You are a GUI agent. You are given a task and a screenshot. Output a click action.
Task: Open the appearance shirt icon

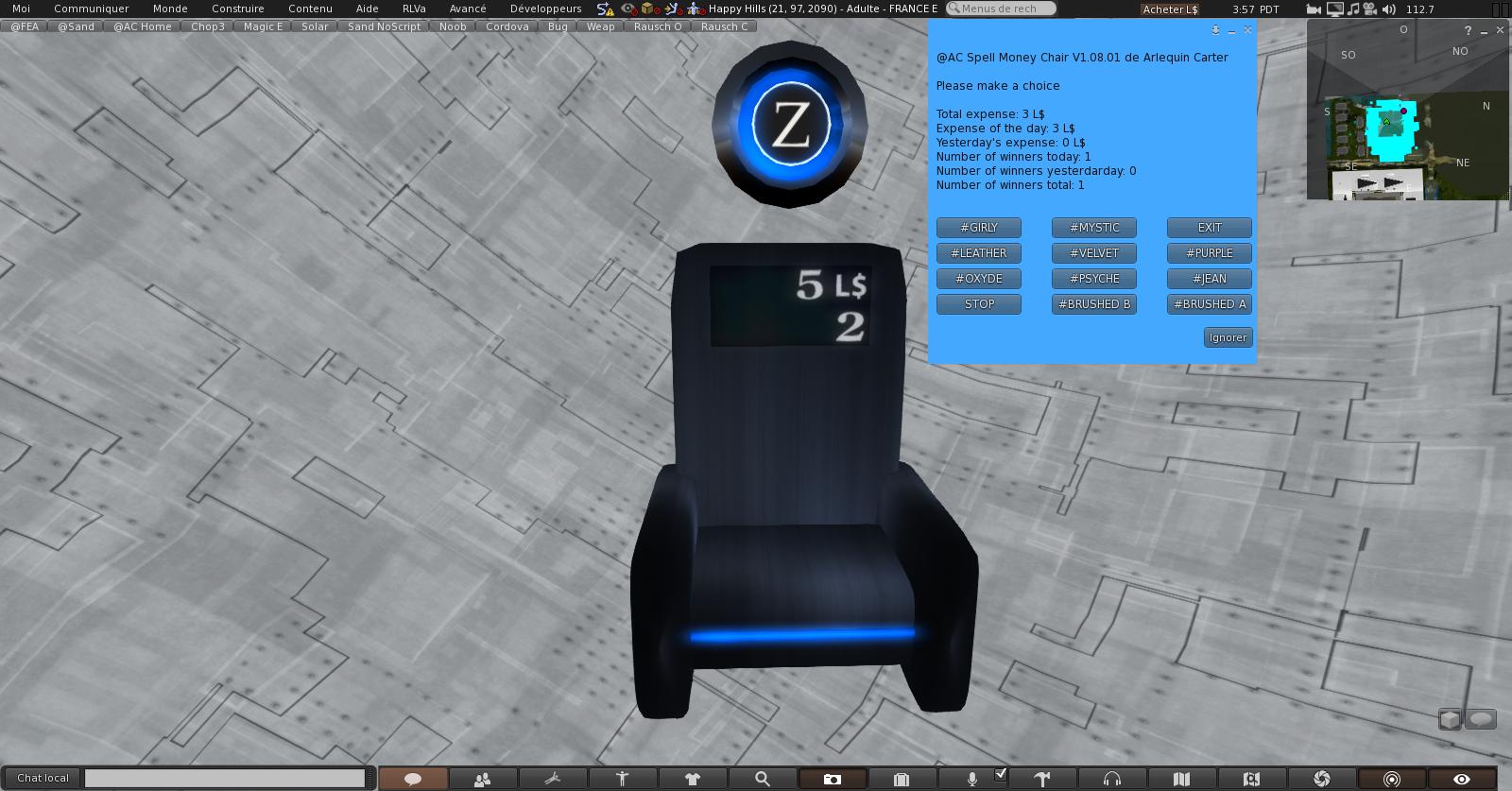(x=692, y=779)
